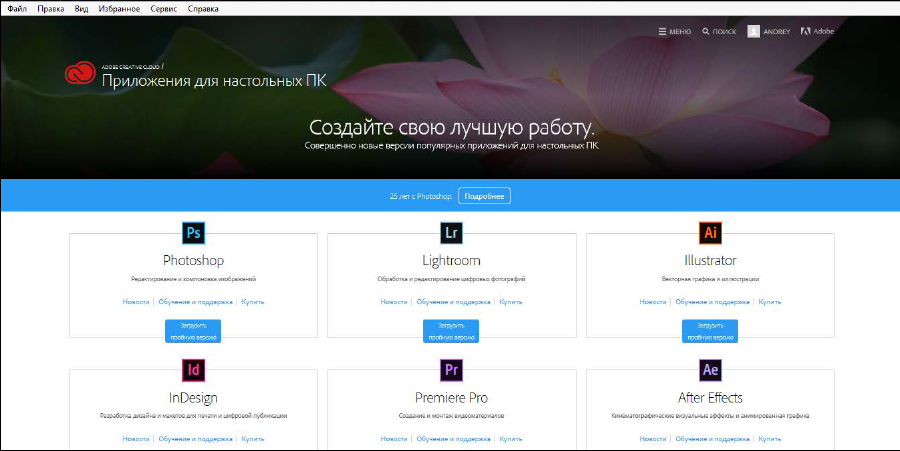Download the Illustrator trial version

710,331
